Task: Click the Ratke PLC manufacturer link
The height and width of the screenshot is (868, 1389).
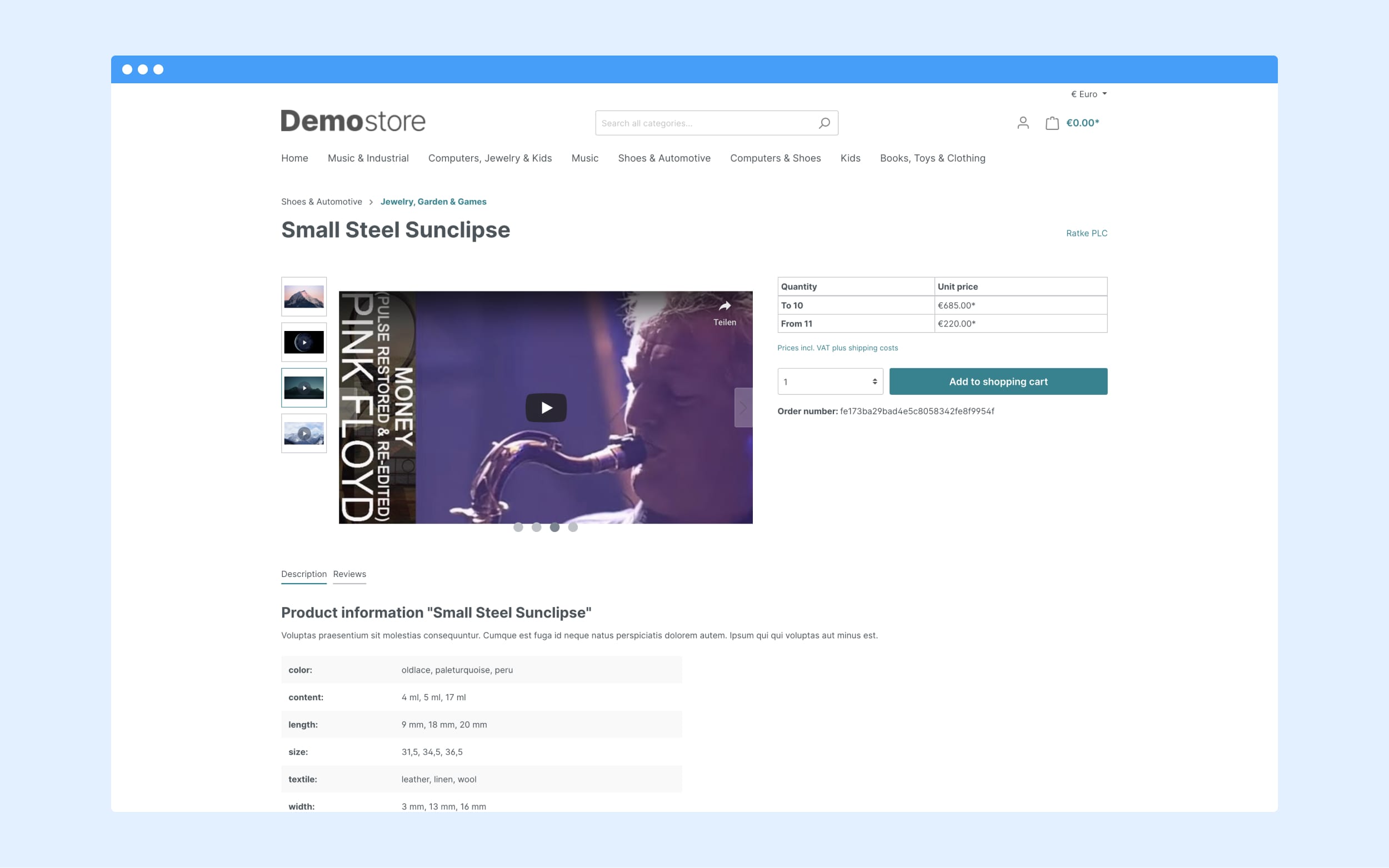Action: tap(1086, 233)
